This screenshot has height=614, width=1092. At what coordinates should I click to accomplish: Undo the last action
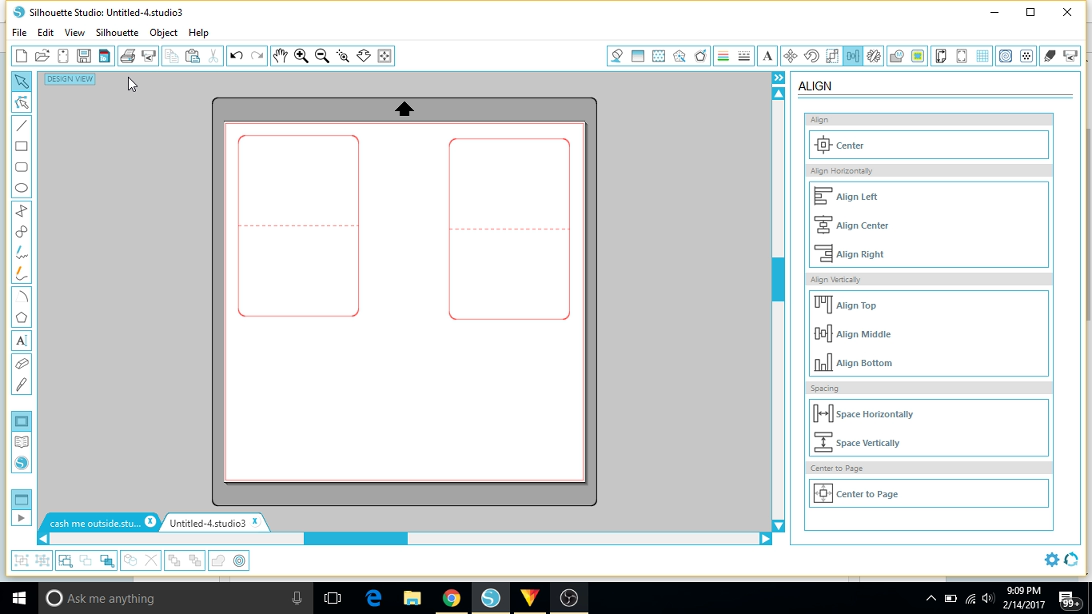pos(236,56)
